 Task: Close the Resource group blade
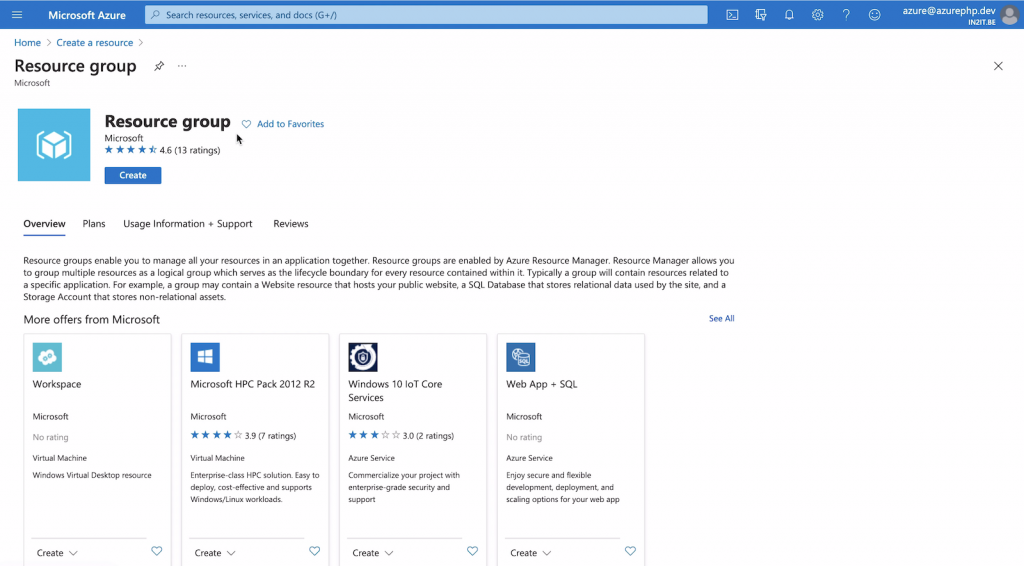(998, 66)
